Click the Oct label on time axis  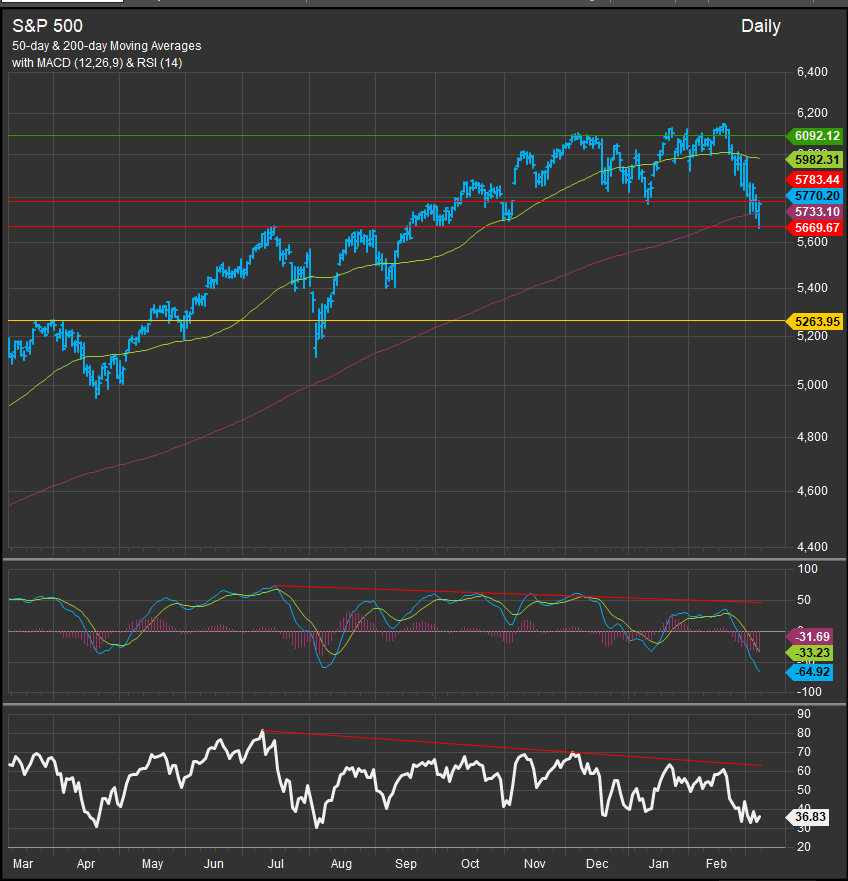[470, 864]
